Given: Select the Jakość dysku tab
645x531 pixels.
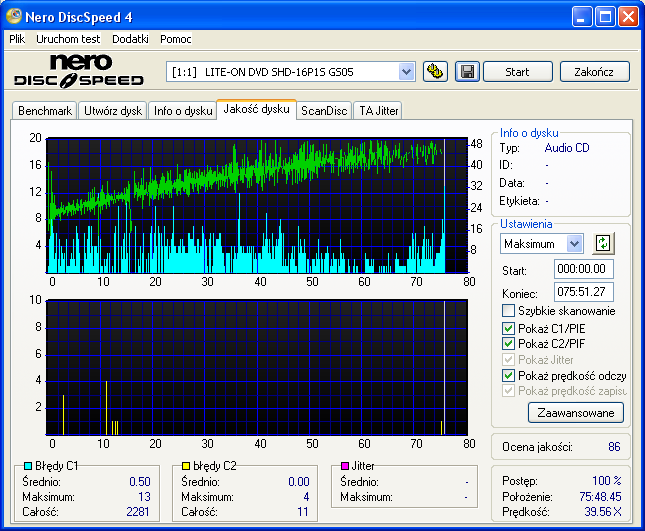Looking at the screenshot, I should coord(256,109).
